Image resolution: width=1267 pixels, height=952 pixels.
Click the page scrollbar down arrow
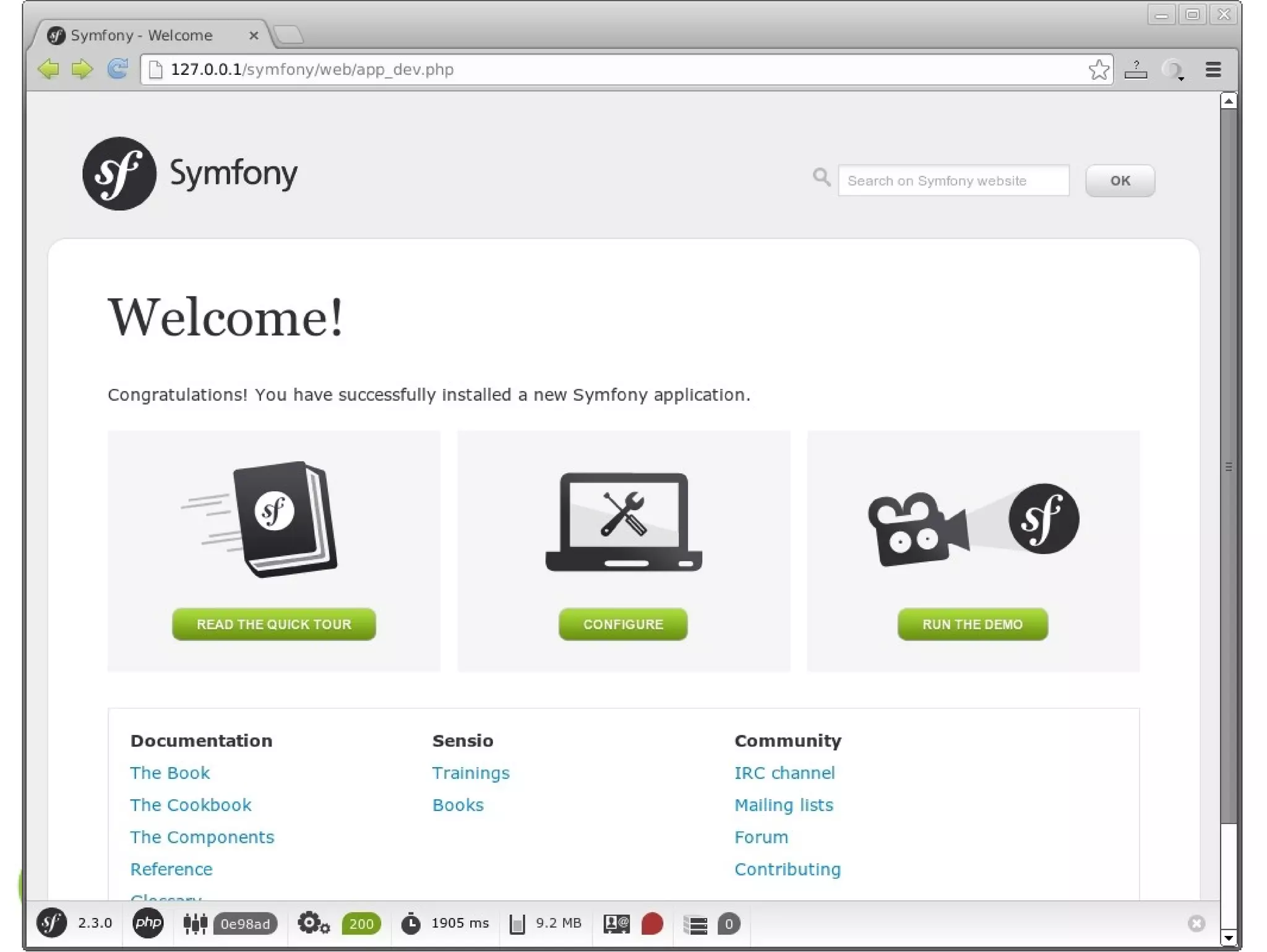(x=1228, y=938)
